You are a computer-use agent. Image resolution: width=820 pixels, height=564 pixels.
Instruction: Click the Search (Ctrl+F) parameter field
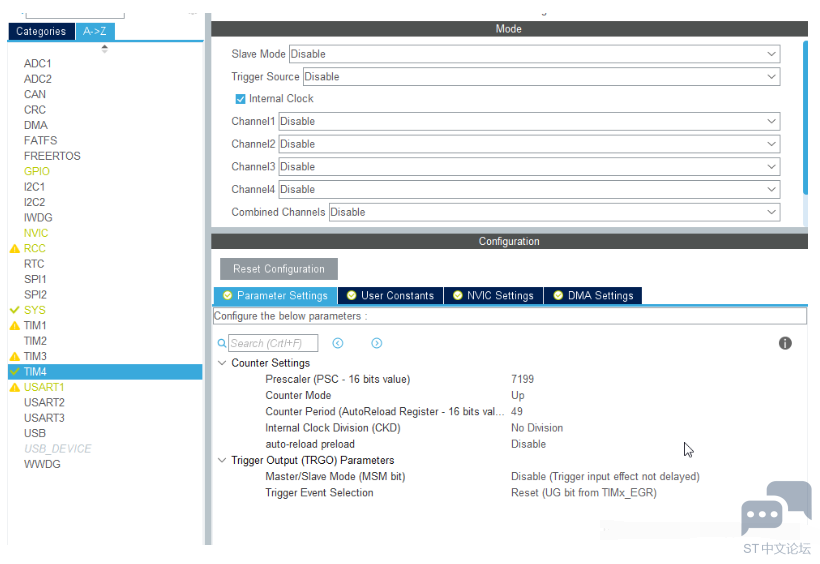tap(273, 343)
